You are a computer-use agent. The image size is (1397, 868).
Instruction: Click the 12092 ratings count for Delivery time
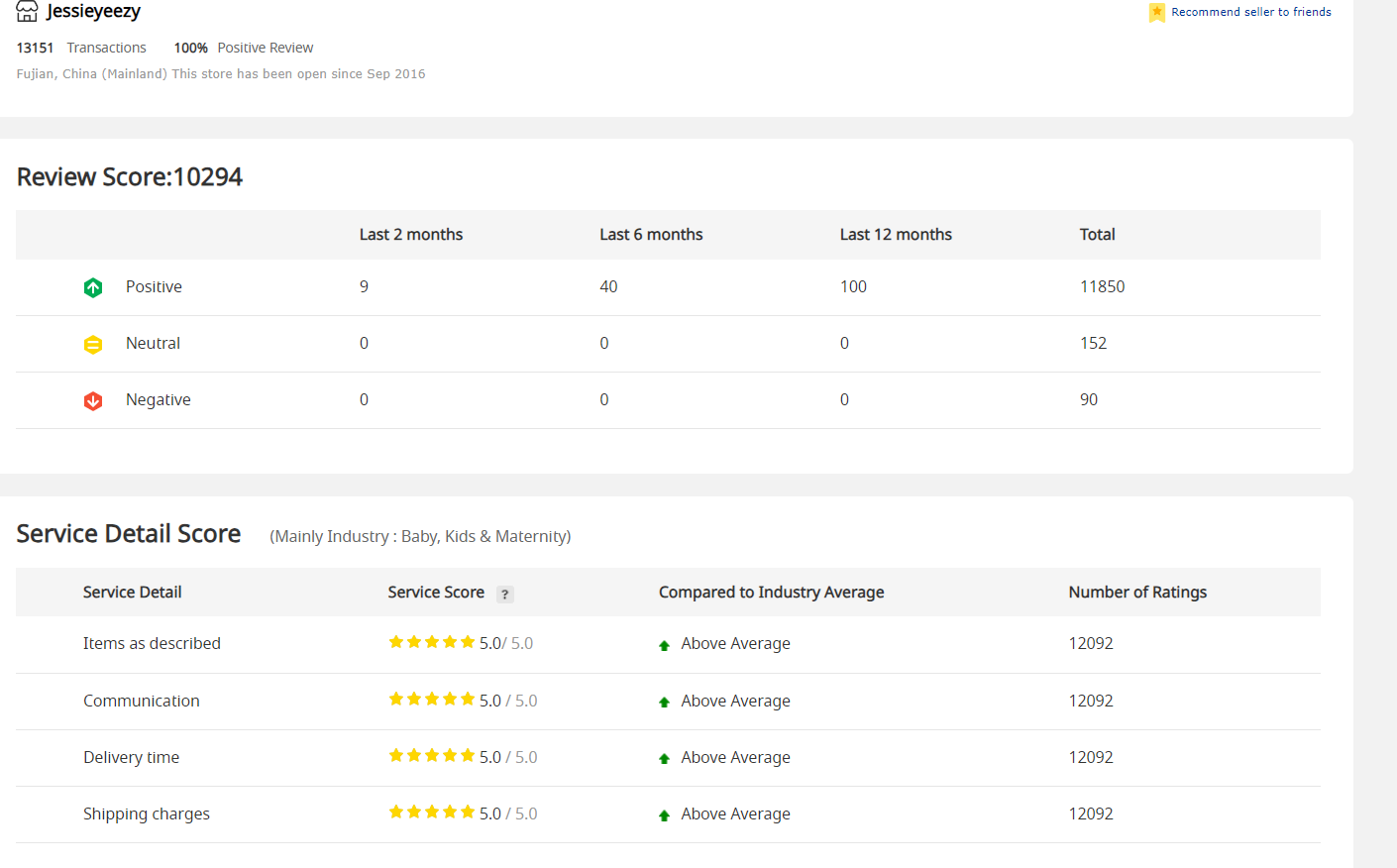1091,757
